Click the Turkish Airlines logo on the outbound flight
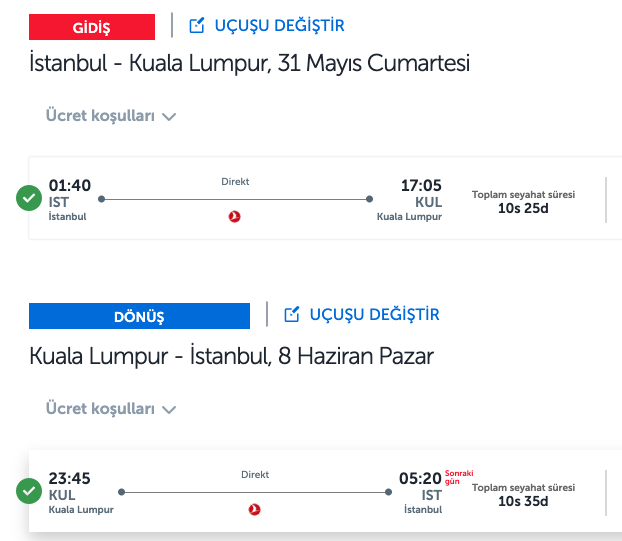The width and height of the screenshot is (622, 541). coord(234,217)
